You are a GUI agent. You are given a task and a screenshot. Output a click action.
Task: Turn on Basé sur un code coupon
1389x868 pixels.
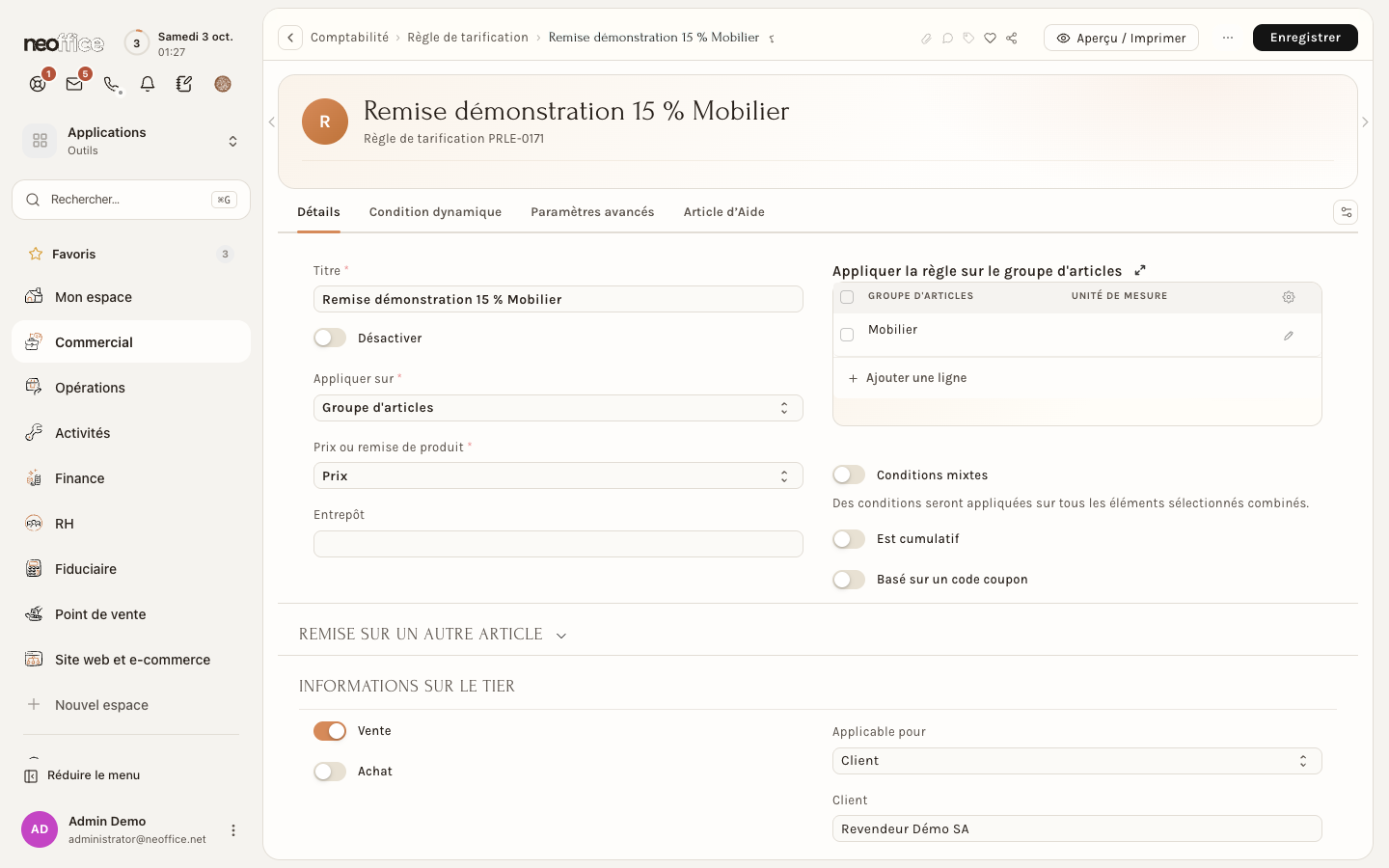tap(849, 580)
